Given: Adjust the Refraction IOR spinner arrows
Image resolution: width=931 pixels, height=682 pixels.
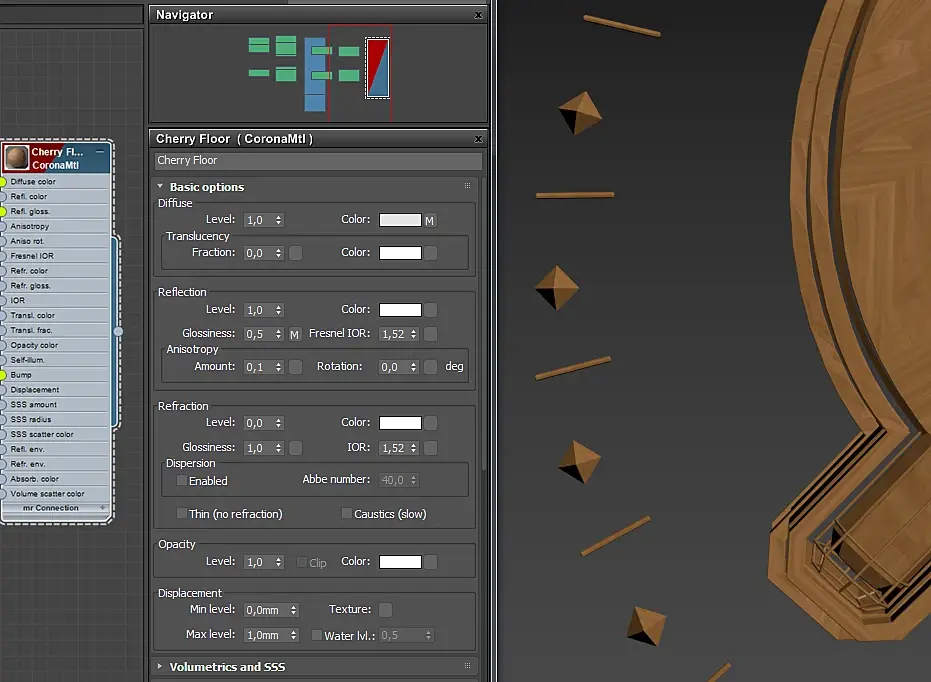Looking at the screenshot, I should 414,448.
